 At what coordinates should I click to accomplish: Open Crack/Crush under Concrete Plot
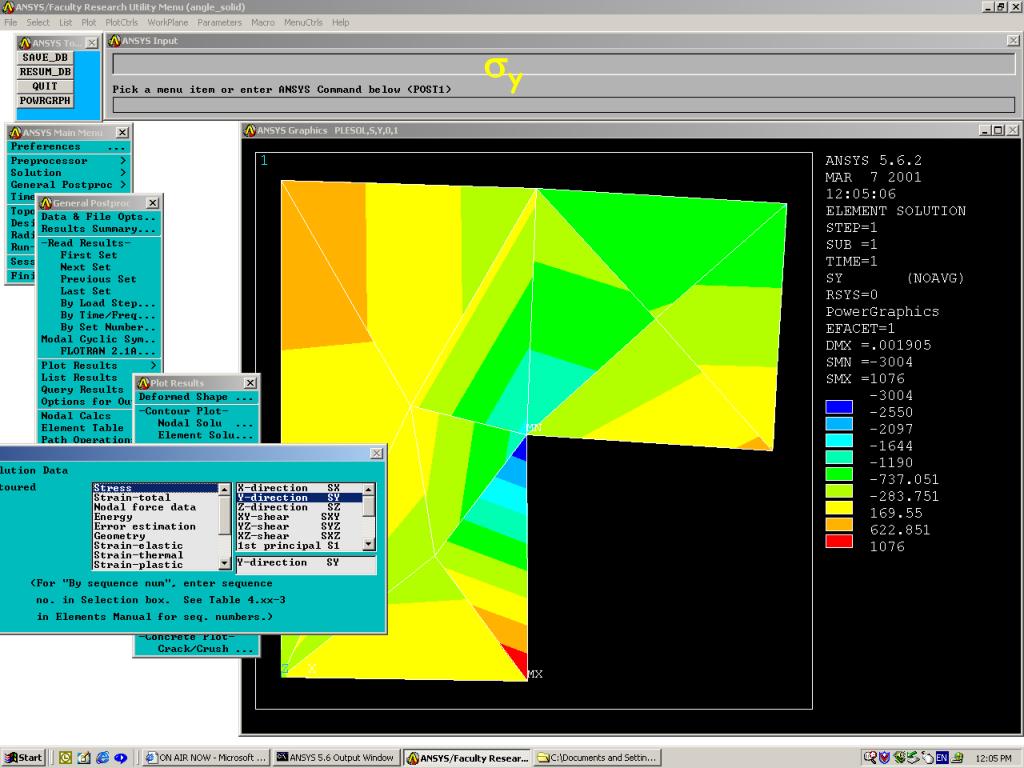click(x=205, y=649)
